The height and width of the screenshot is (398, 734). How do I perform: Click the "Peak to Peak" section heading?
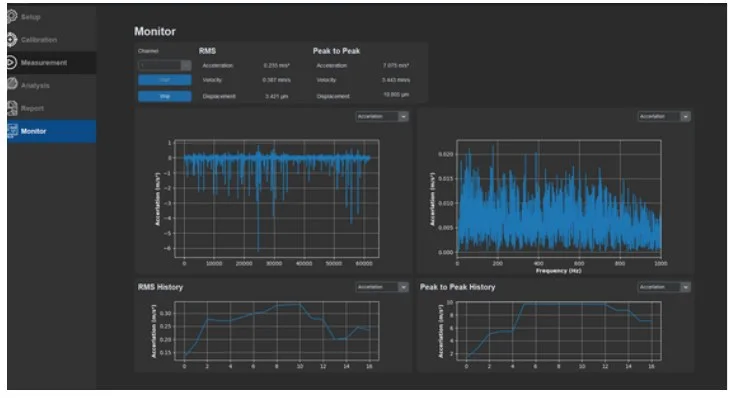337,51
